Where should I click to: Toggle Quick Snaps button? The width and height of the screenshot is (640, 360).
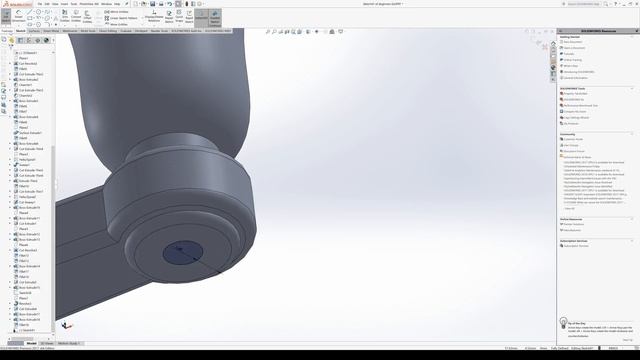pos(179,16)
